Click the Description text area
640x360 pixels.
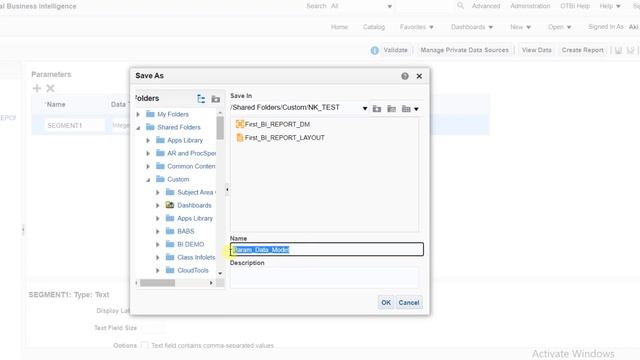(x=324, y=277)
